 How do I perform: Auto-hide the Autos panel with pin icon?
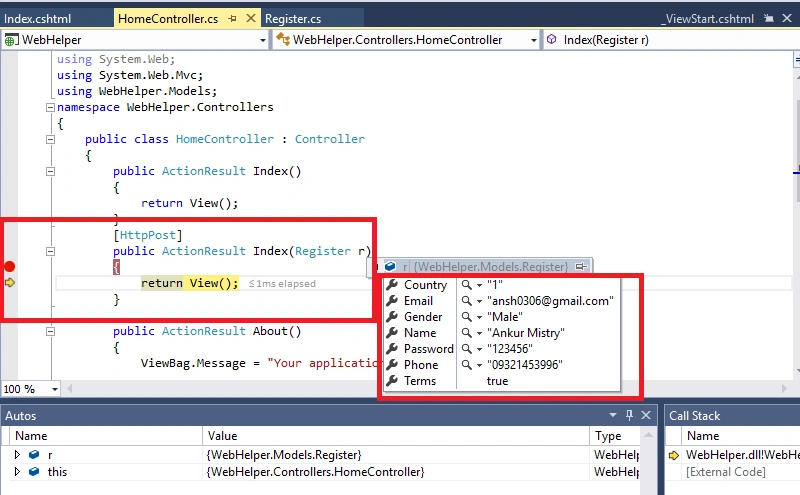pos(629,415)
